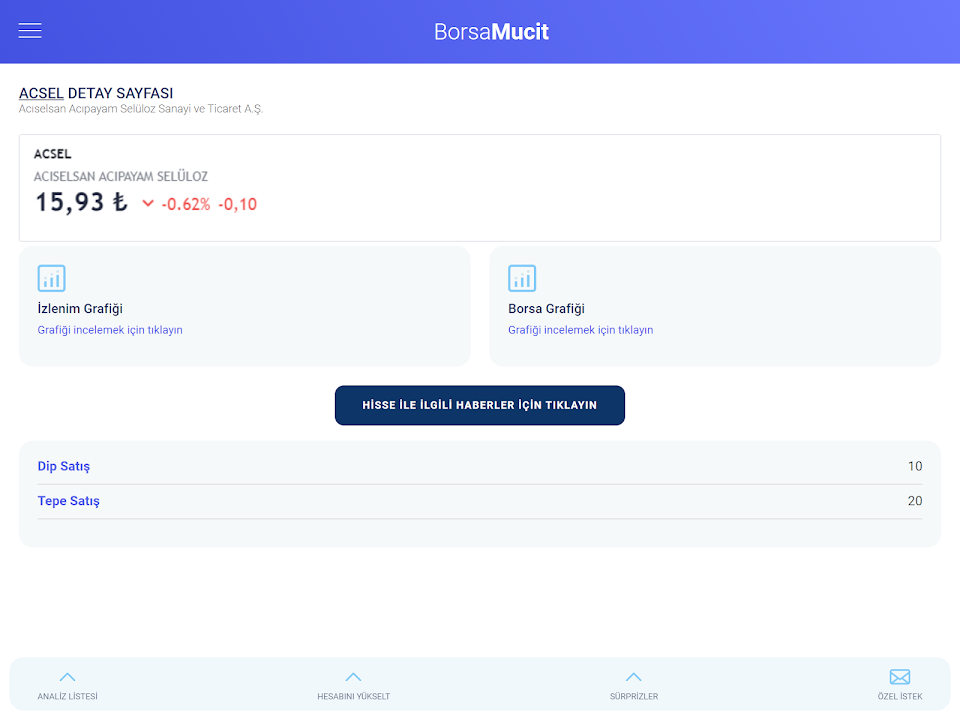
Task: Select the Dip Satış label
Action: pos(64,466)
